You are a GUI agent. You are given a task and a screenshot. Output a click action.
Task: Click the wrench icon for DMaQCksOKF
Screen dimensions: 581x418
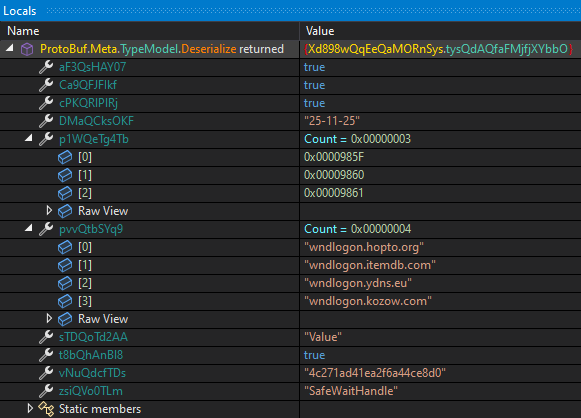[x=46, y=121]
